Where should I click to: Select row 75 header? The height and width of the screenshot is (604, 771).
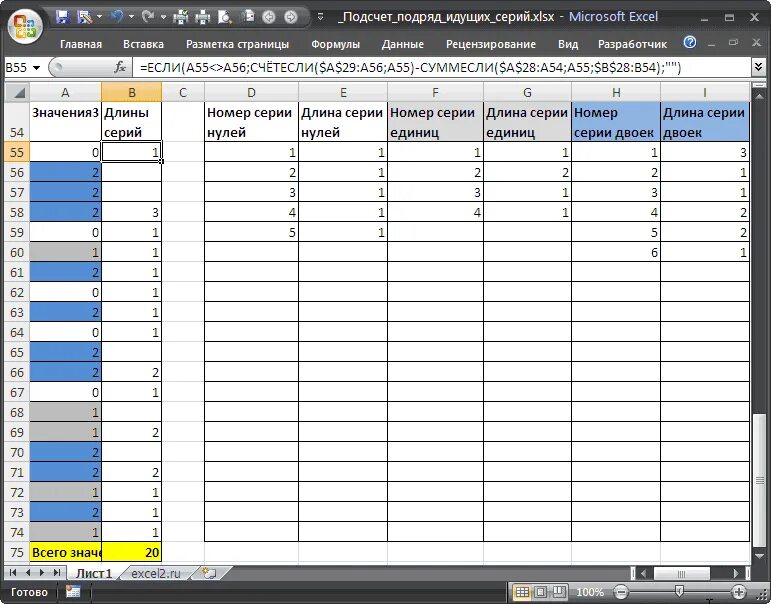click(17, 552)
